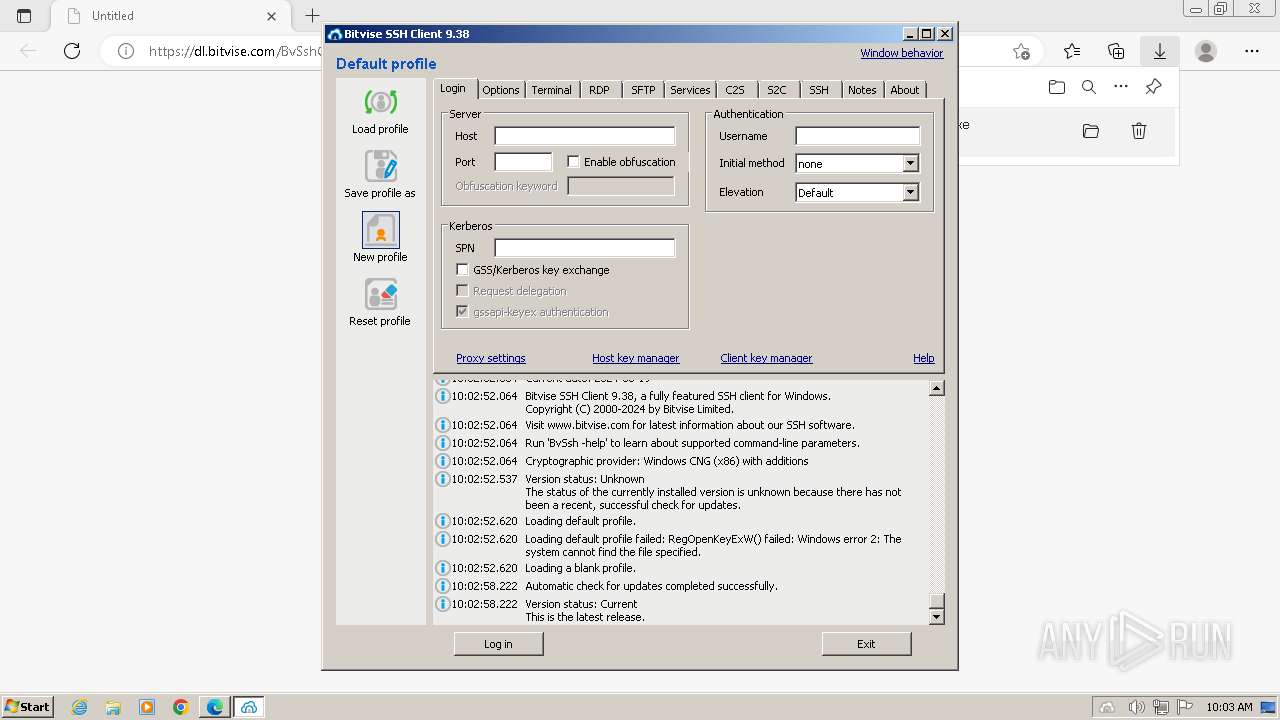Switch to the Services tab

[x=690, y=90]
